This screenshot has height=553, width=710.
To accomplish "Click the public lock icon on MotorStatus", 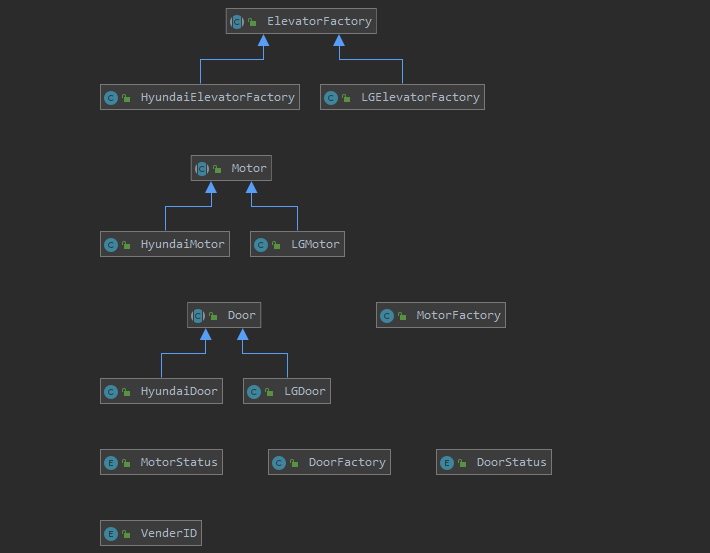I will tap(126, 463).
